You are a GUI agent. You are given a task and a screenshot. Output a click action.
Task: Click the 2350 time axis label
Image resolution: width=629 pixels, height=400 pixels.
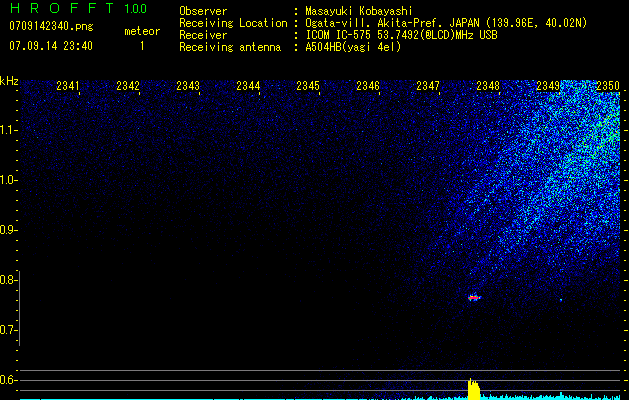coord(608,86)
